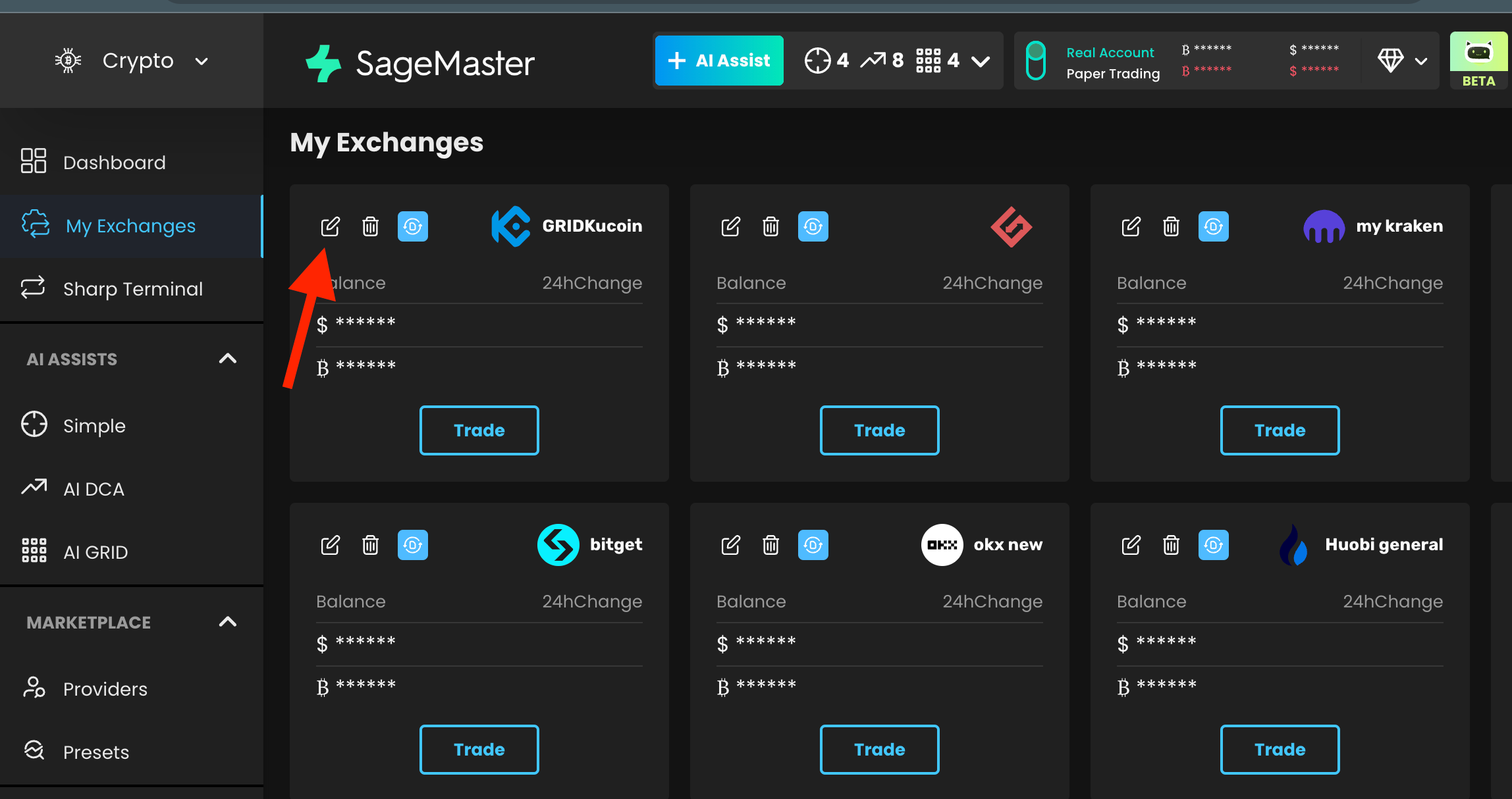Refresh the exchange with red logo
Screen dimensions: 1512x799
[x=813, y=226]
